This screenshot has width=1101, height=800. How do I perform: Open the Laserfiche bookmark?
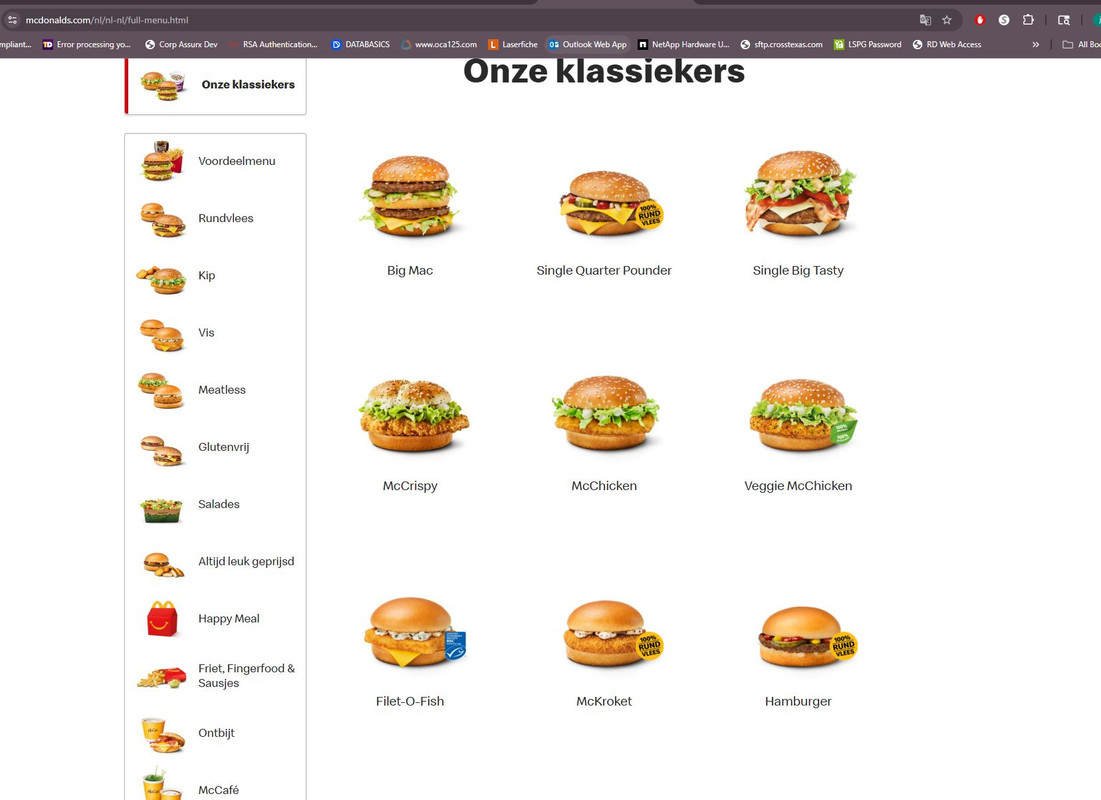pos(513,44)
